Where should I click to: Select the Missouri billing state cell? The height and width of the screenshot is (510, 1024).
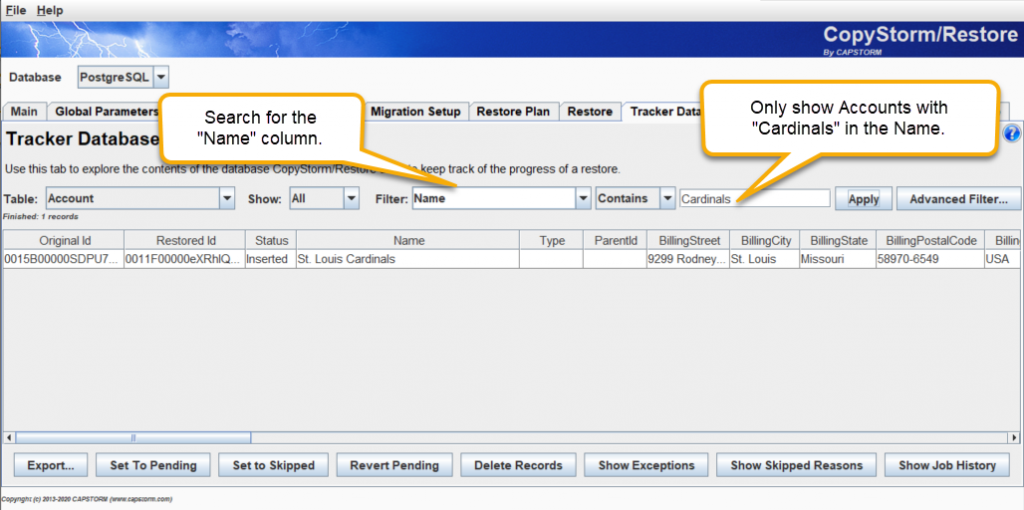[x=839, y=259]
